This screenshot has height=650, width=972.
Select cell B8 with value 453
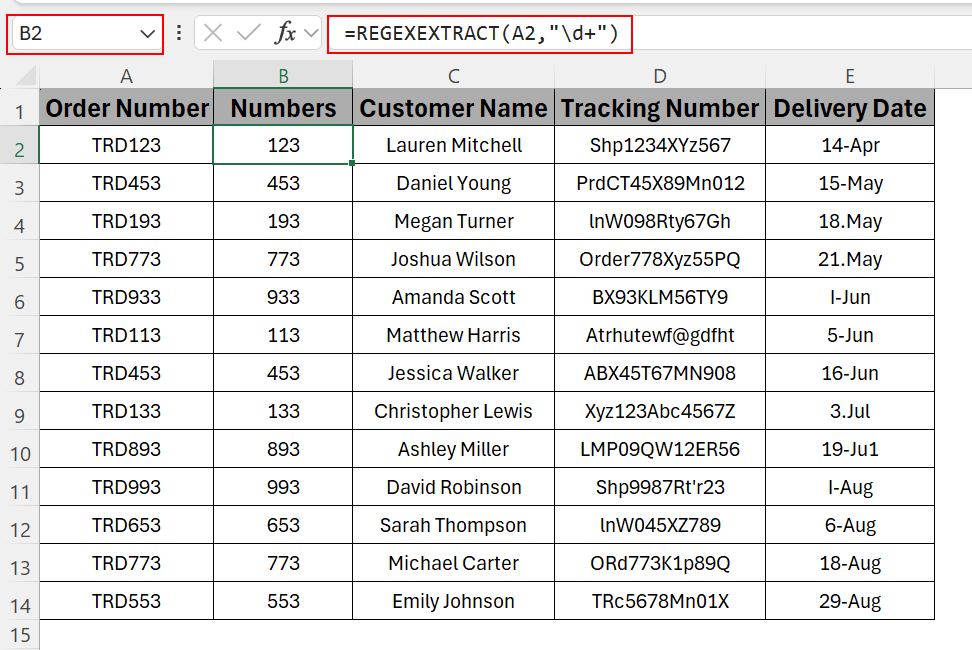click(283, 373)
